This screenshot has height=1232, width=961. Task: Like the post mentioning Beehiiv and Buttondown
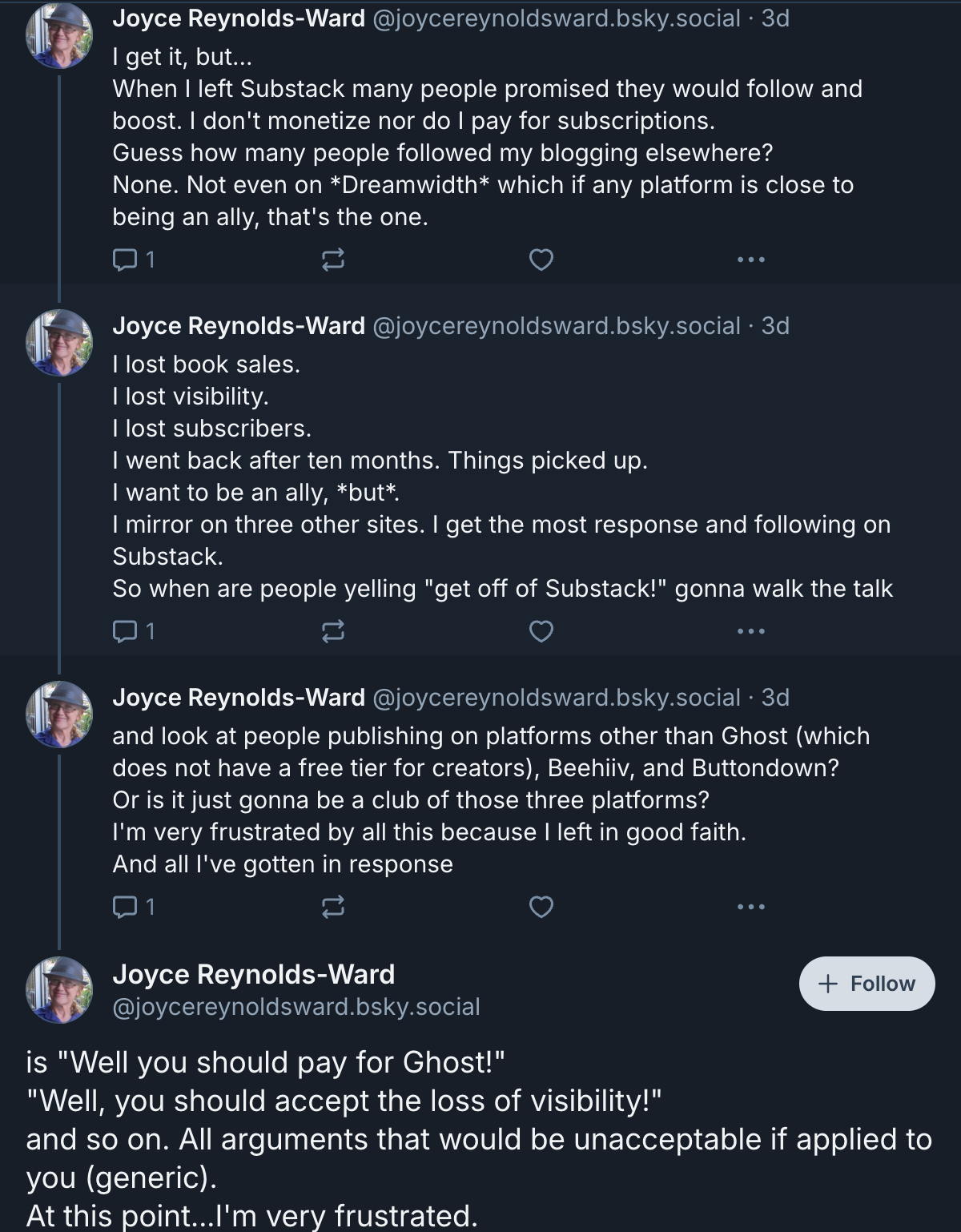541,907
